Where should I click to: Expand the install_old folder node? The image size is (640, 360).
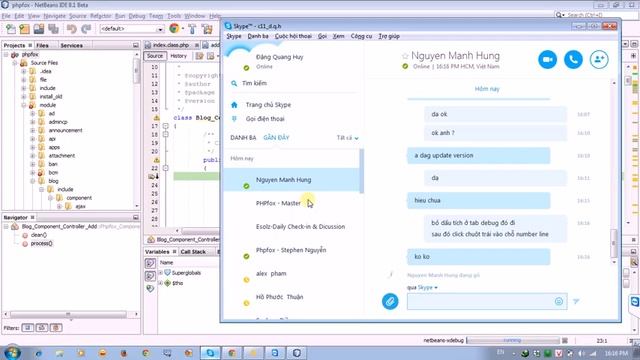click(24, 97)
